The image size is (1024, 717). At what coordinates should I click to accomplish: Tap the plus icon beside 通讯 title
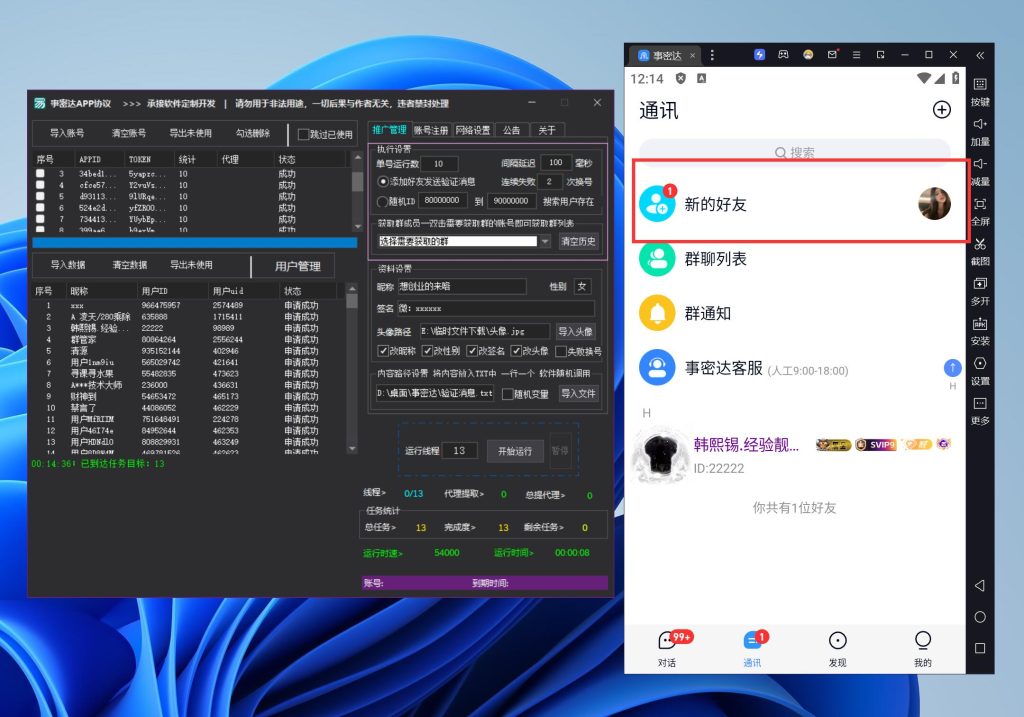click(x=941, y=110)
